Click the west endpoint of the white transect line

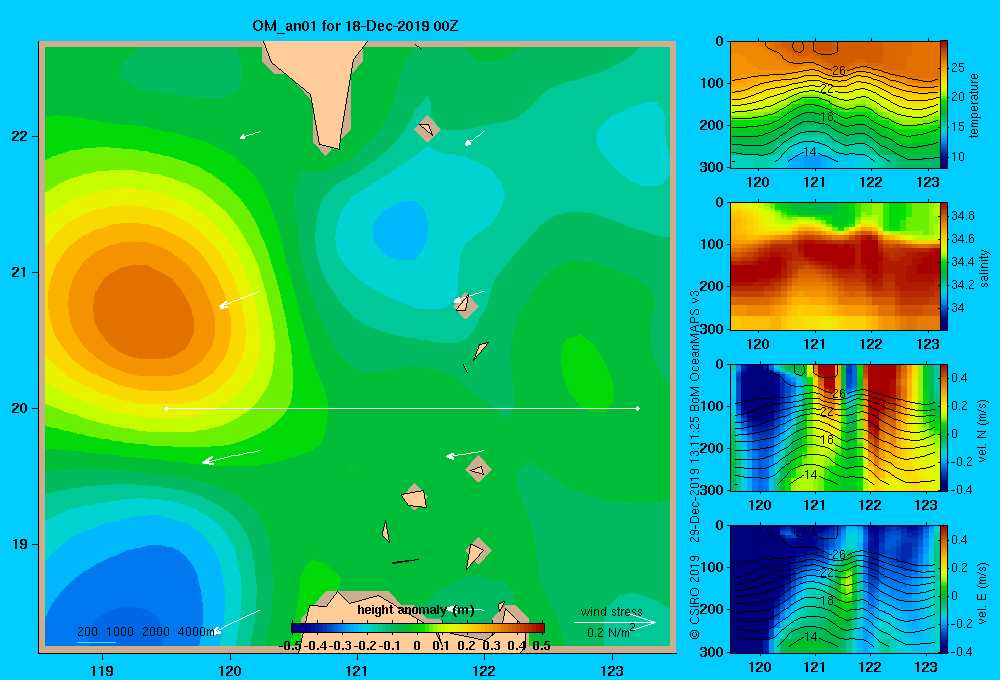click(166, 408)
